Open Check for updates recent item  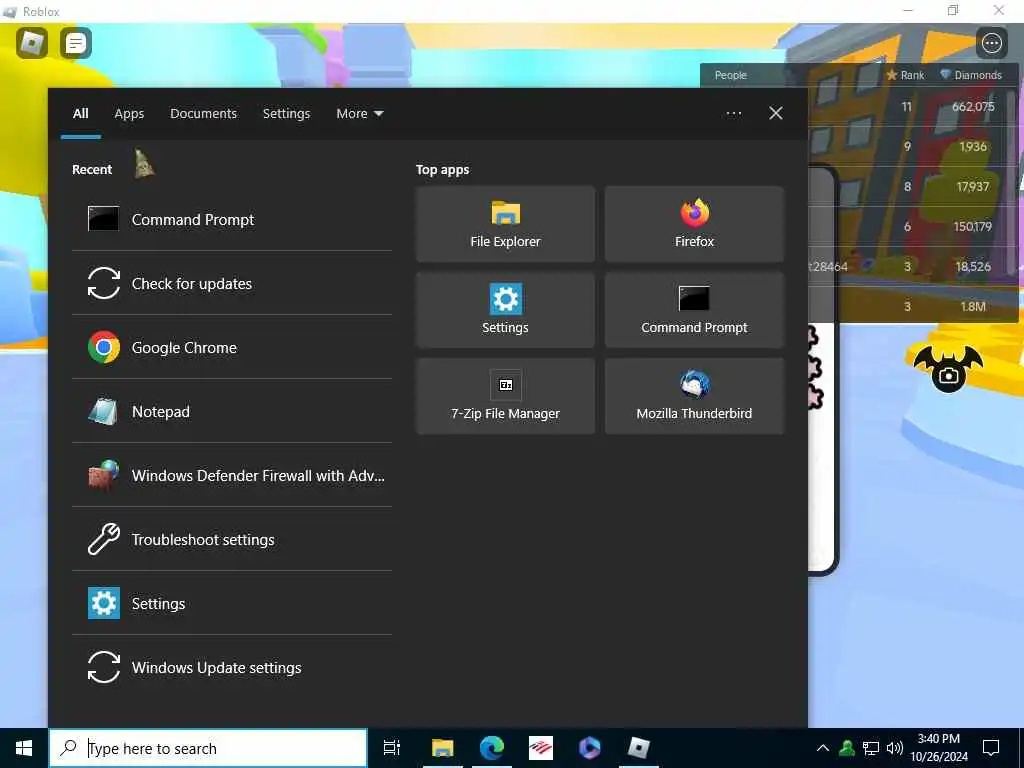click(x=232, y=283)
